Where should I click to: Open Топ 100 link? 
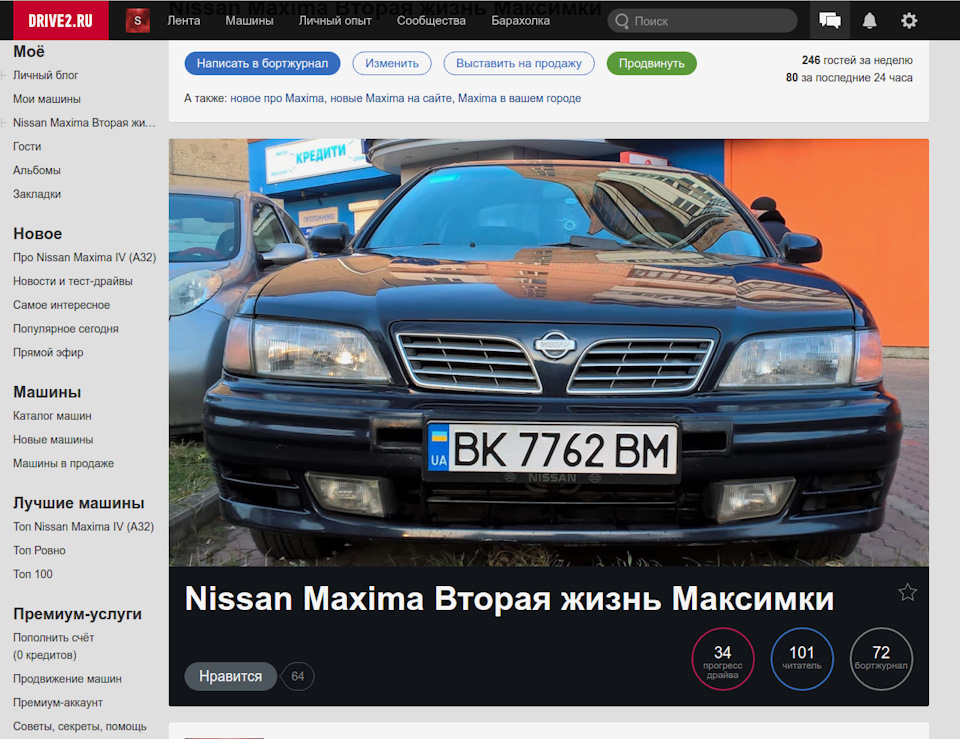(32, 574)
